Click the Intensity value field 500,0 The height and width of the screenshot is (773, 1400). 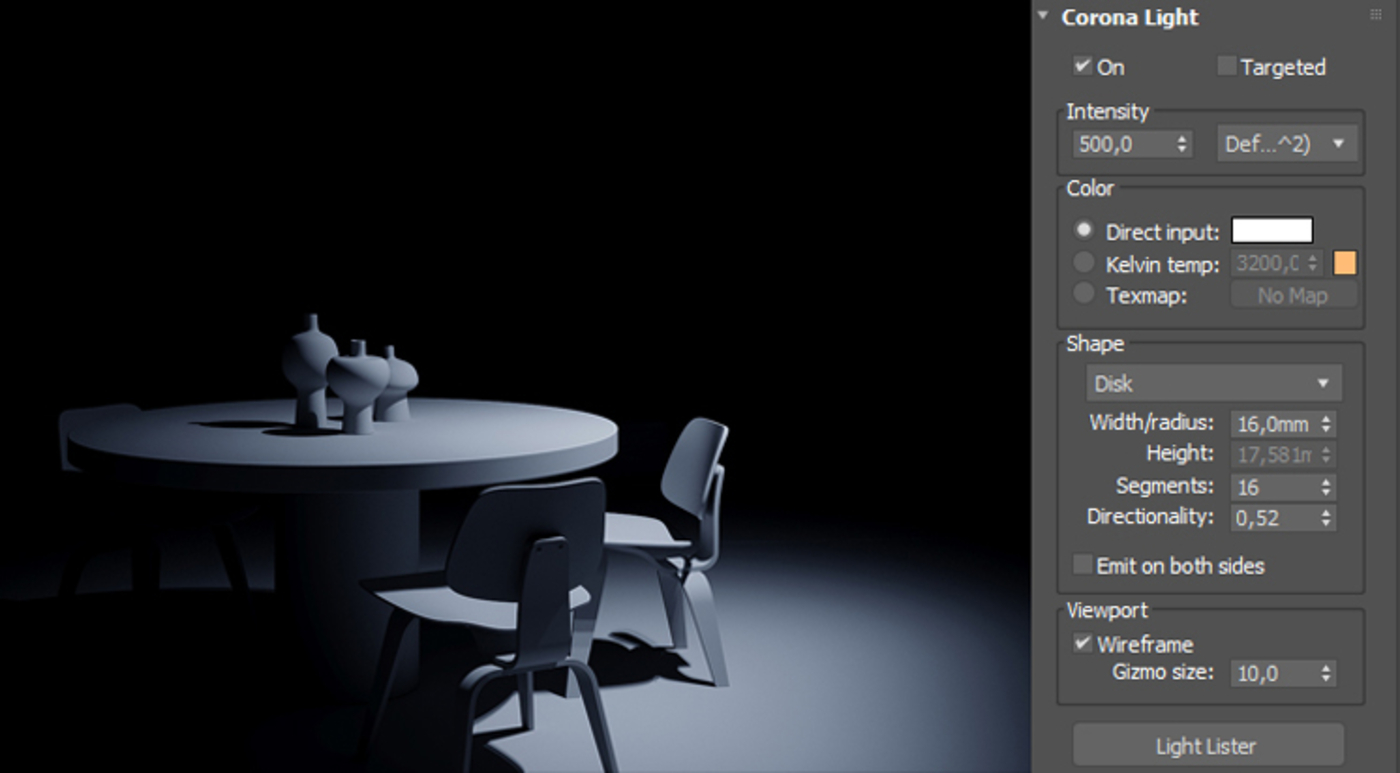tap(1123, 144)
